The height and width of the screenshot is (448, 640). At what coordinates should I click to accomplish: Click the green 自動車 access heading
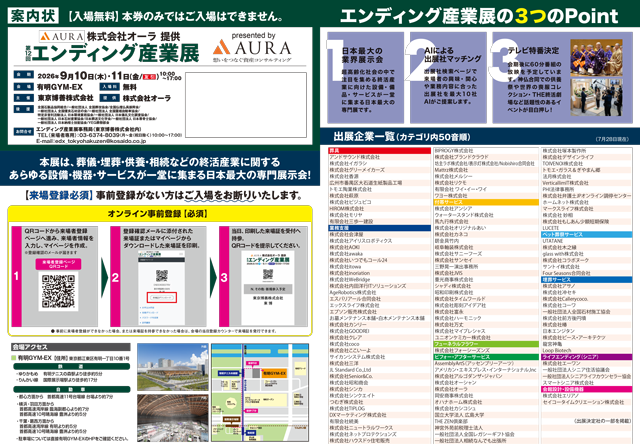71,389
